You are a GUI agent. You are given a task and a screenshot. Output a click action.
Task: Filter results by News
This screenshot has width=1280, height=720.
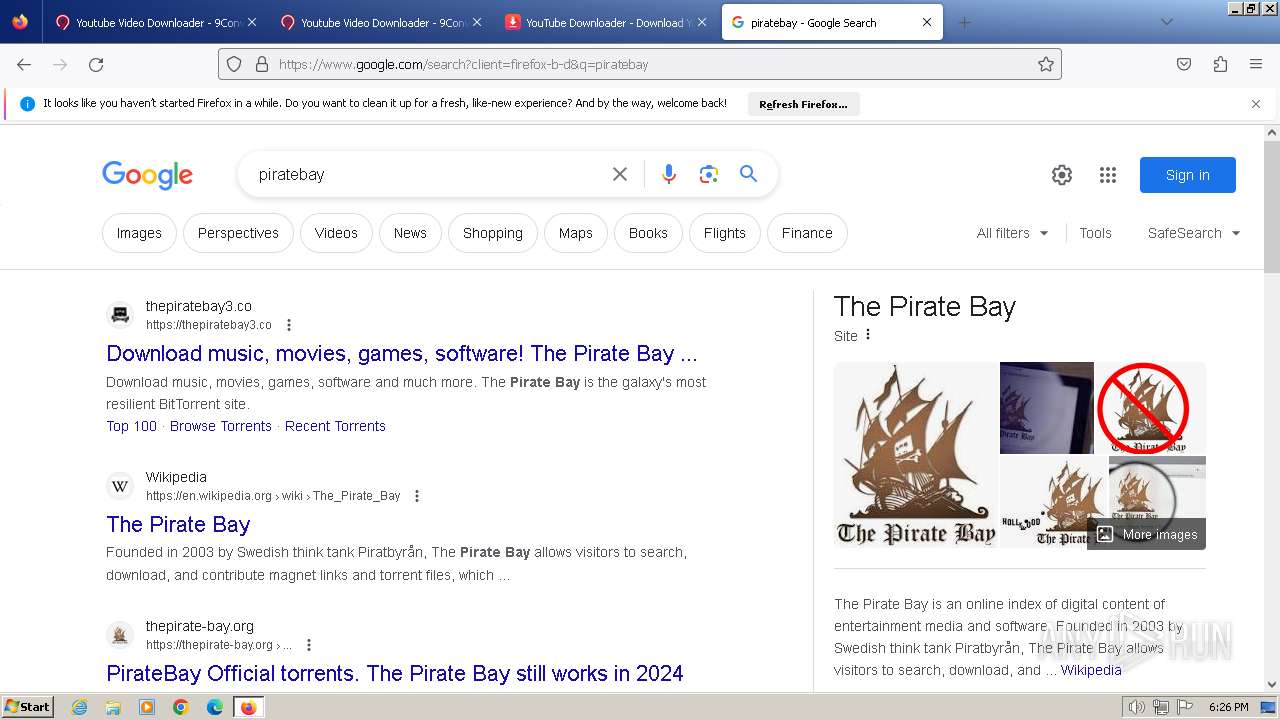[x=410, y=233]
